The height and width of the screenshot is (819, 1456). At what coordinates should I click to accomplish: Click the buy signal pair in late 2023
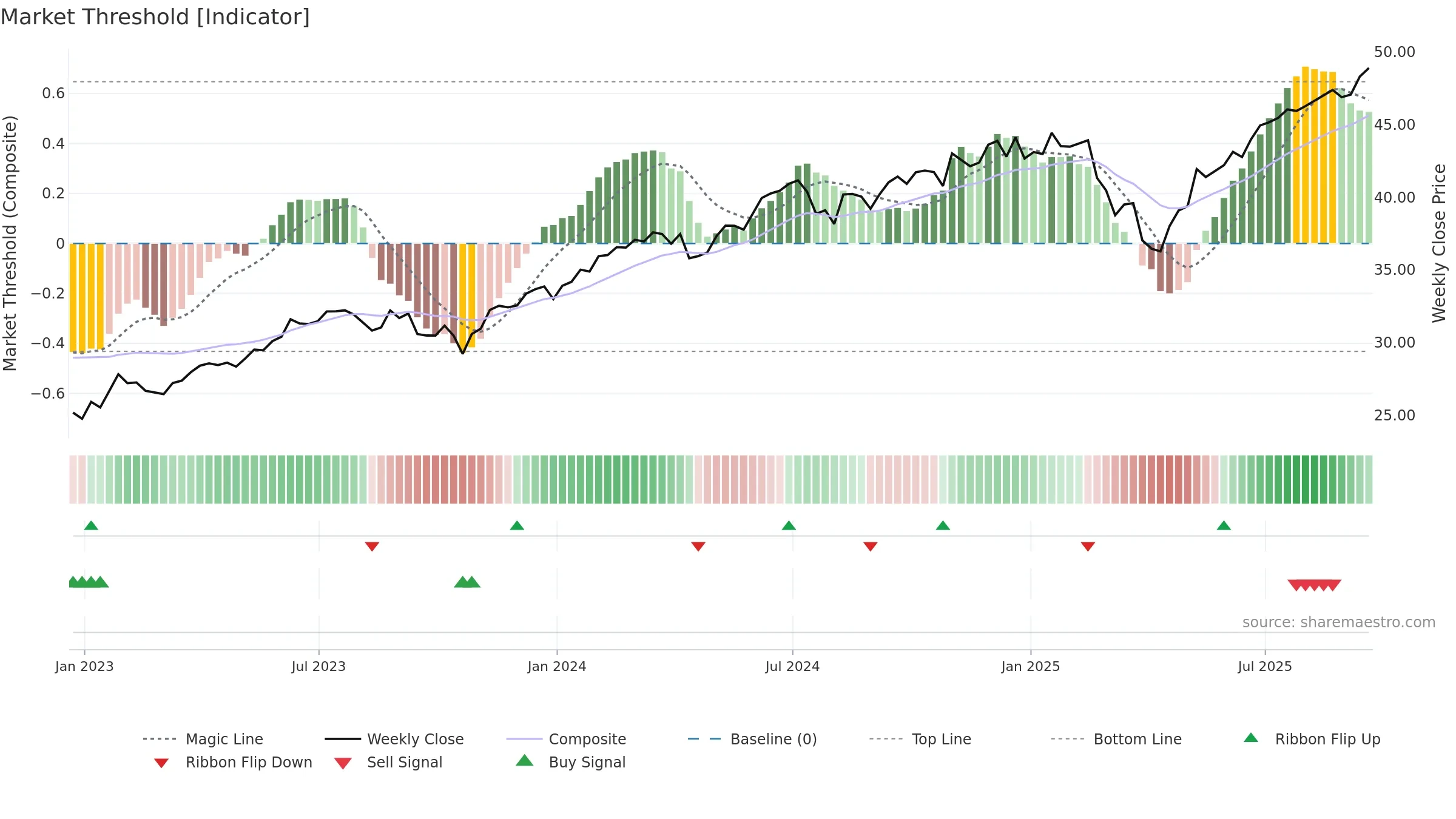coord(467,582)
